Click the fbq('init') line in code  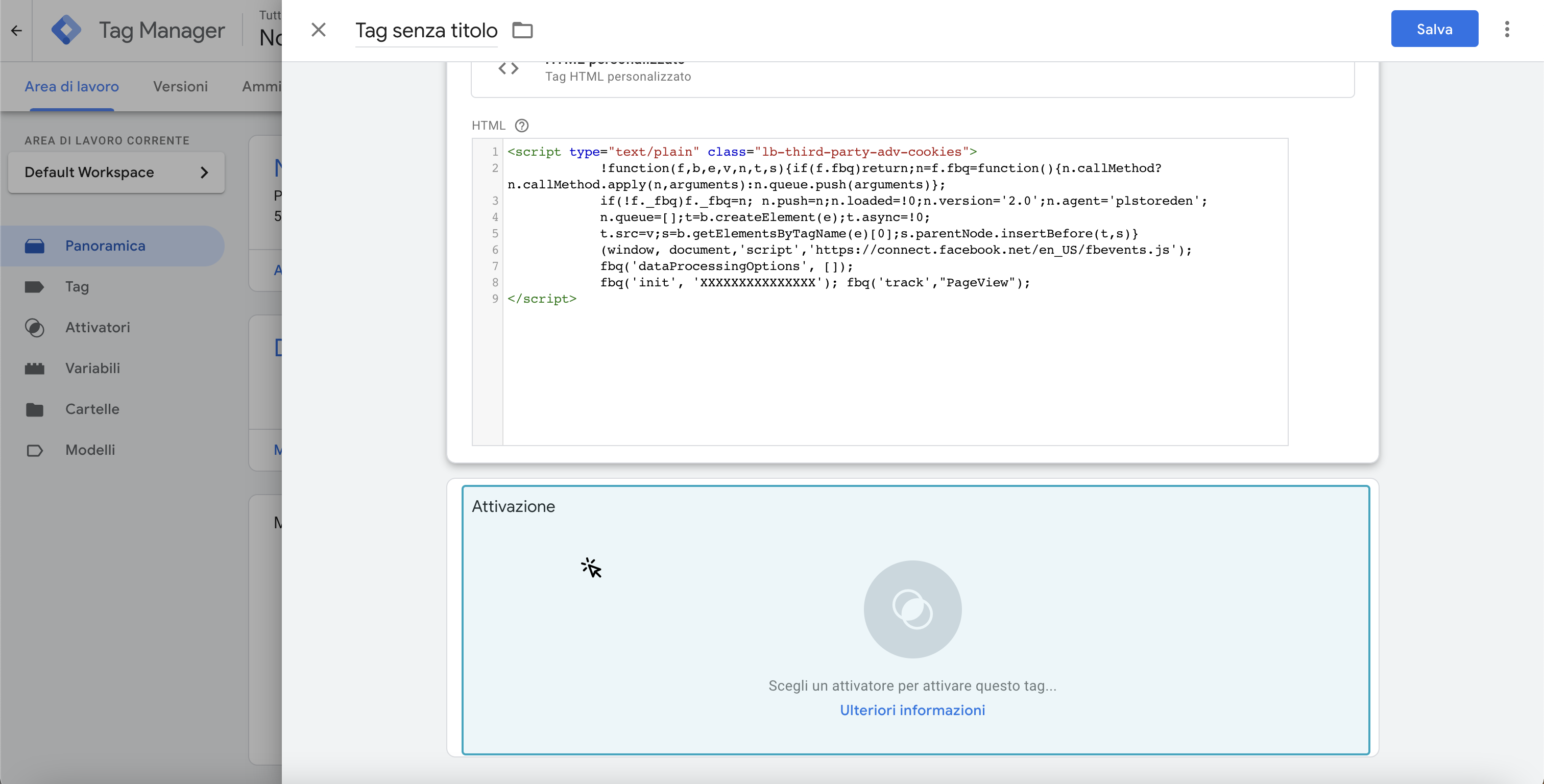[x=815, y=282]
